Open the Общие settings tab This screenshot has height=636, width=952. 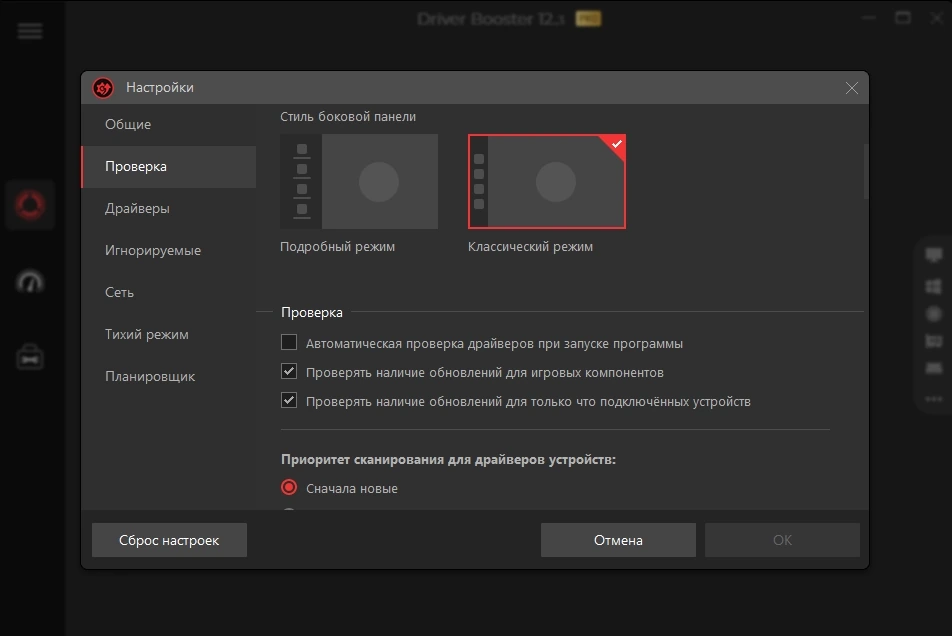coord(168,124)
